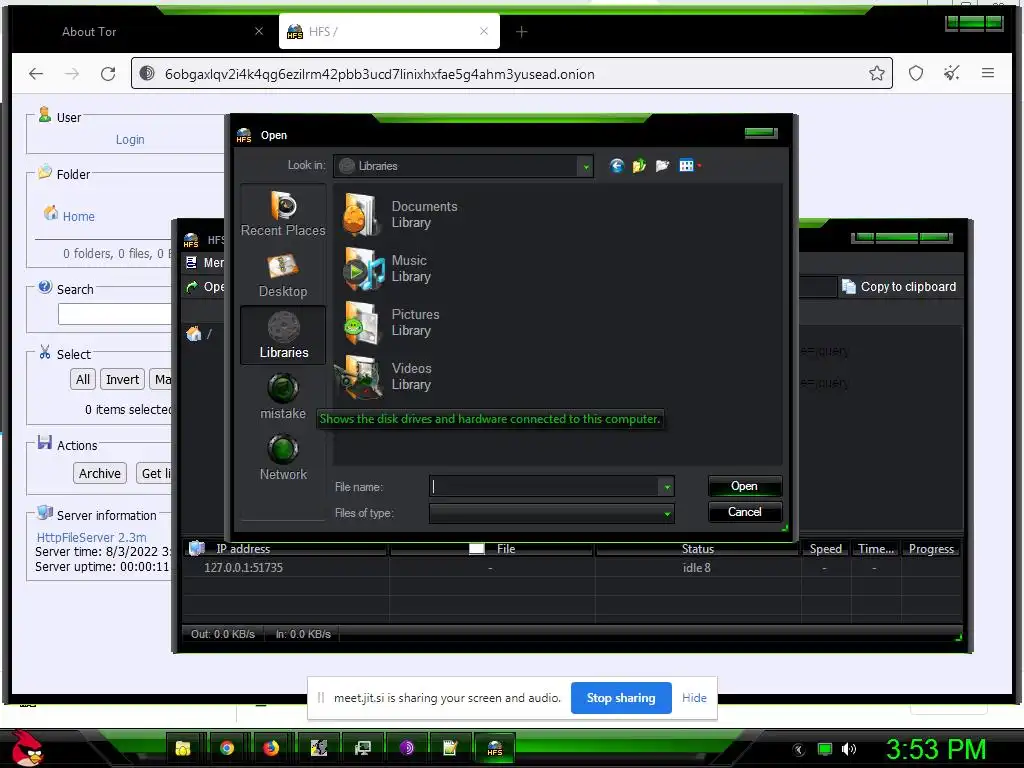Click the New Identity broom icon
1024x768 pixels.
pyautogui.click(x=952, y=73)
